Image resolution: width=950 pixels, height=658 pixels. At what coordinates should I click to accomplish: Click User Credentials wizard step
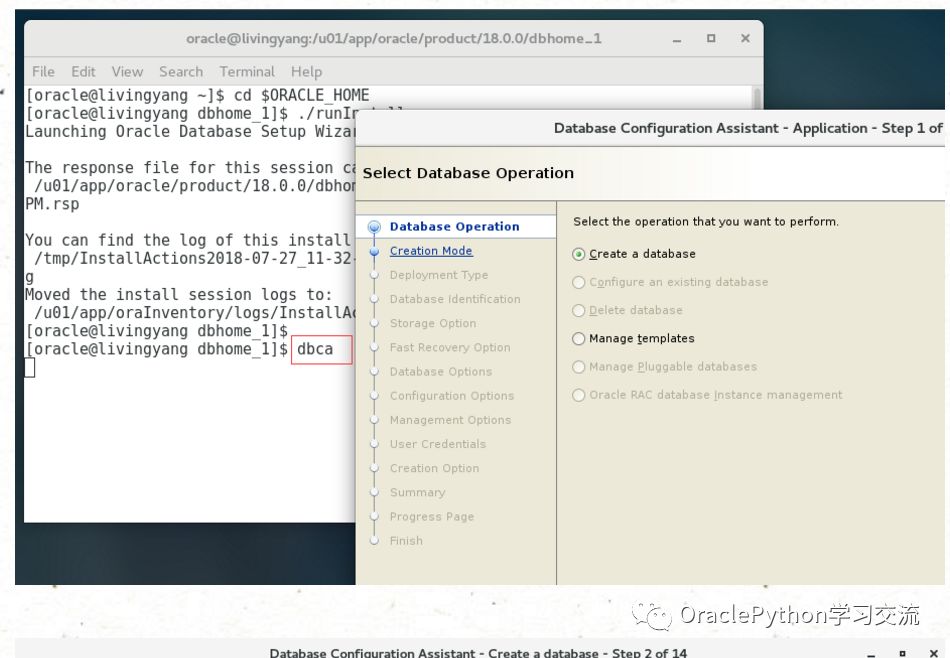(437, 444)
